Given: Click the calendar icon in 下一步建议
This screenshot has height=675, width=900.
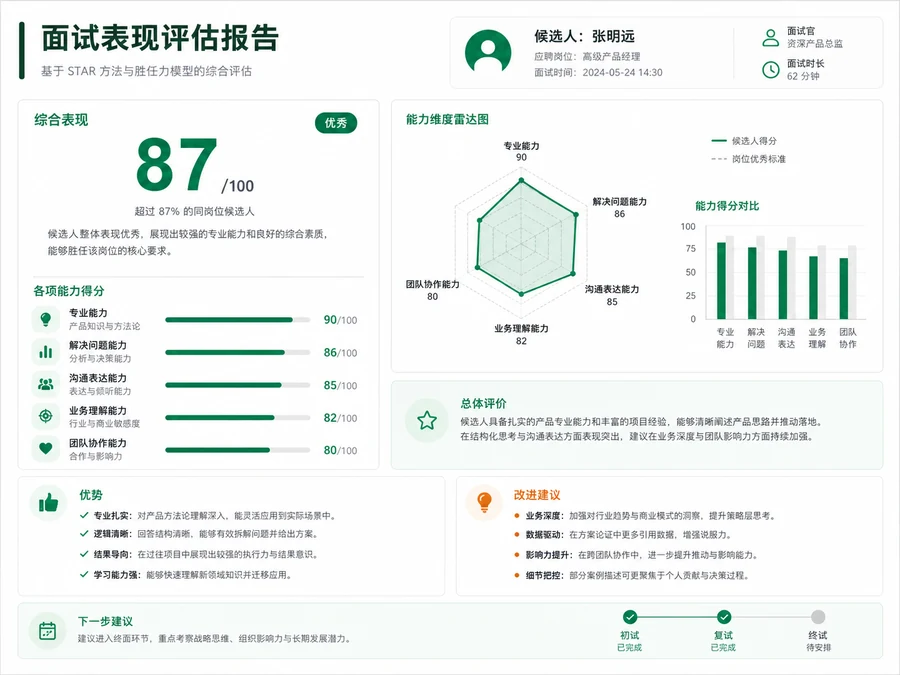Looking at the screenshot, I should [47, 631].
